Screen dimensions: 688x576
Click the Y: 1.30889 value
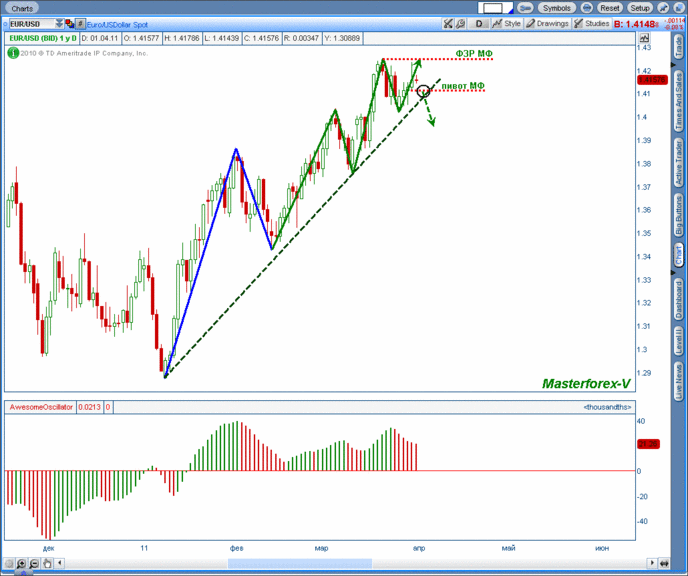(x=342, y=38)
